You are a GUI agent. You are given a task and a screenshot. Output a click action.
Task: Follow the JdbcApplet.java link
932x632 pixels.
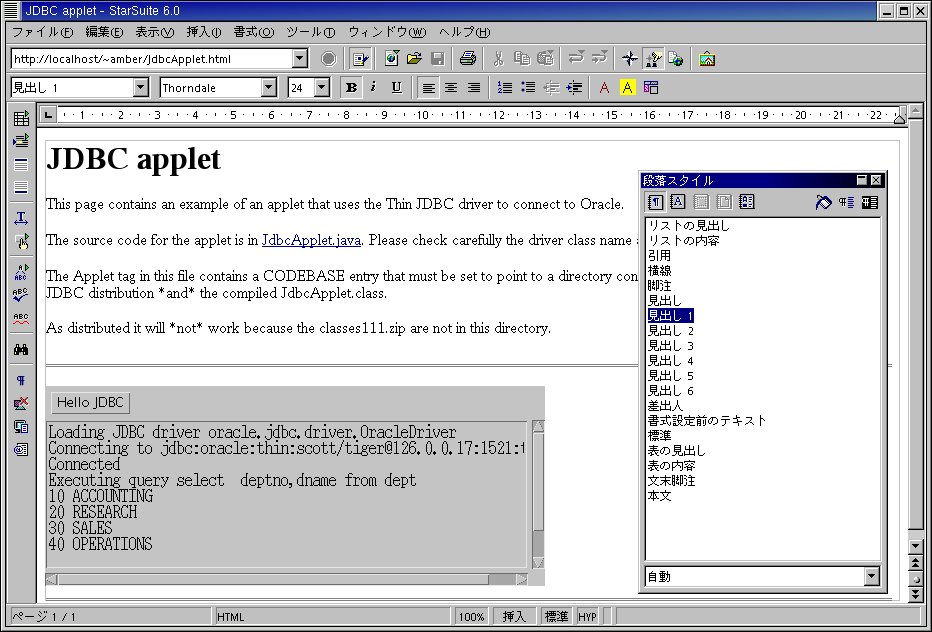point(311,240)
